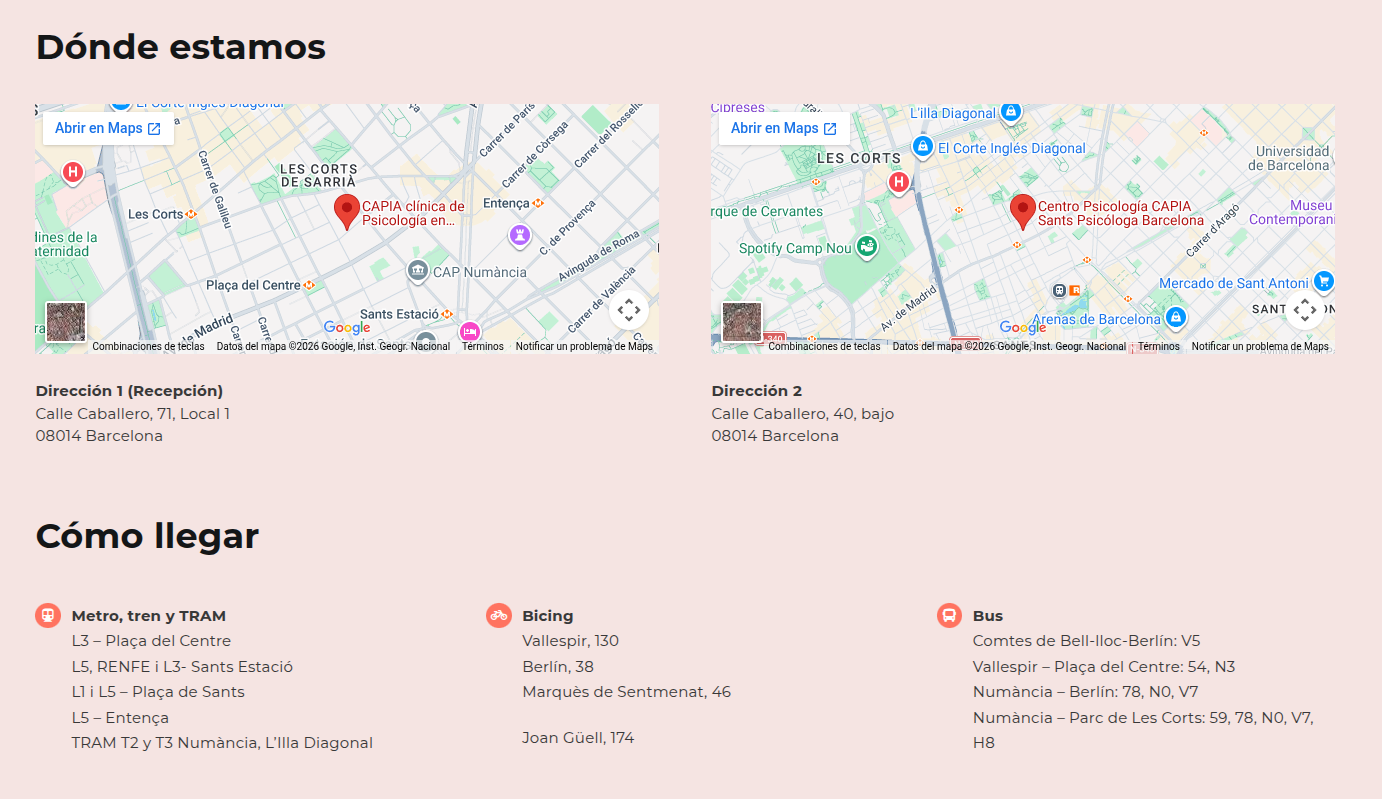Click the L5, RENFE i L3- Sants Estació line
Viewport: 1382px width, 799px height.
click(x=182, y=667)
